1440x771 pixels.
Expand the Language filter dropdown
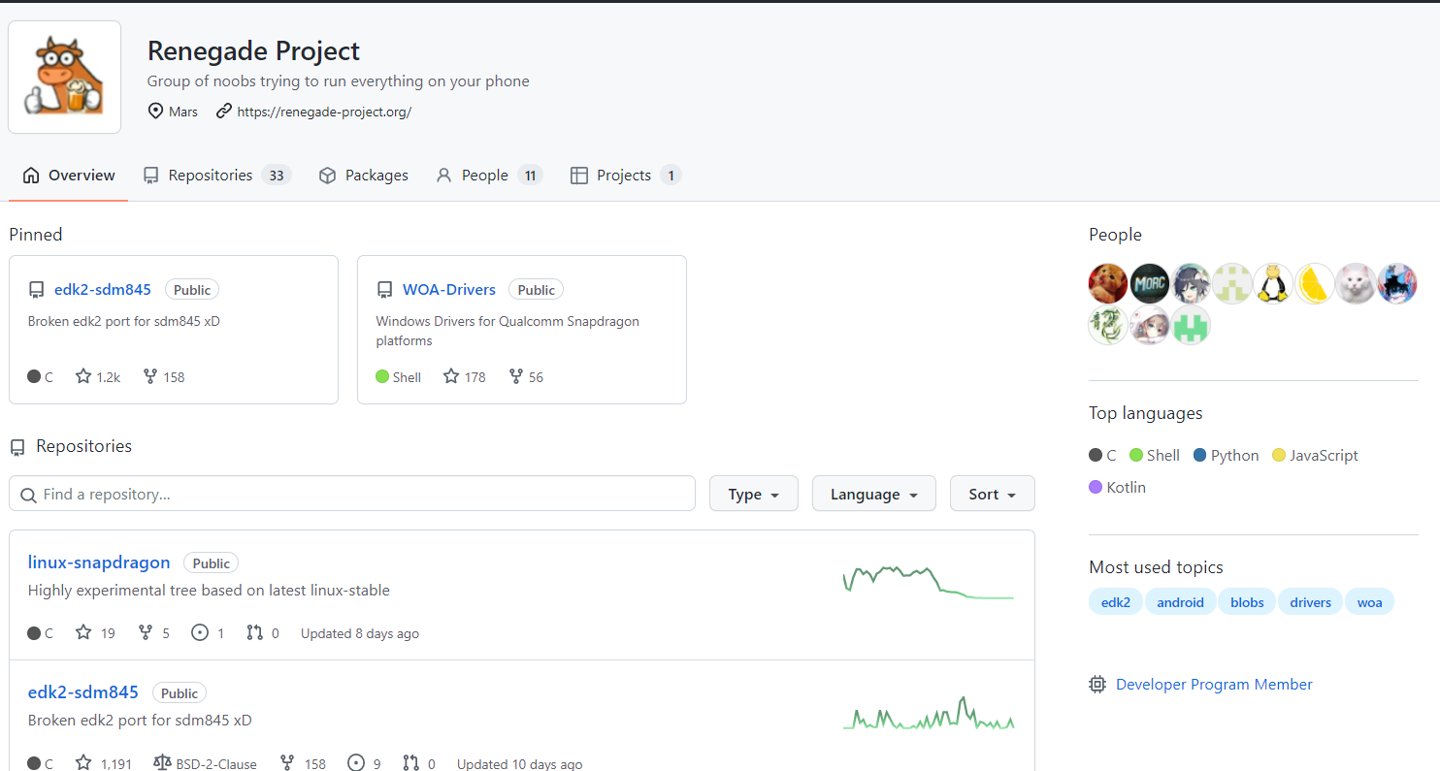point(874,494)
